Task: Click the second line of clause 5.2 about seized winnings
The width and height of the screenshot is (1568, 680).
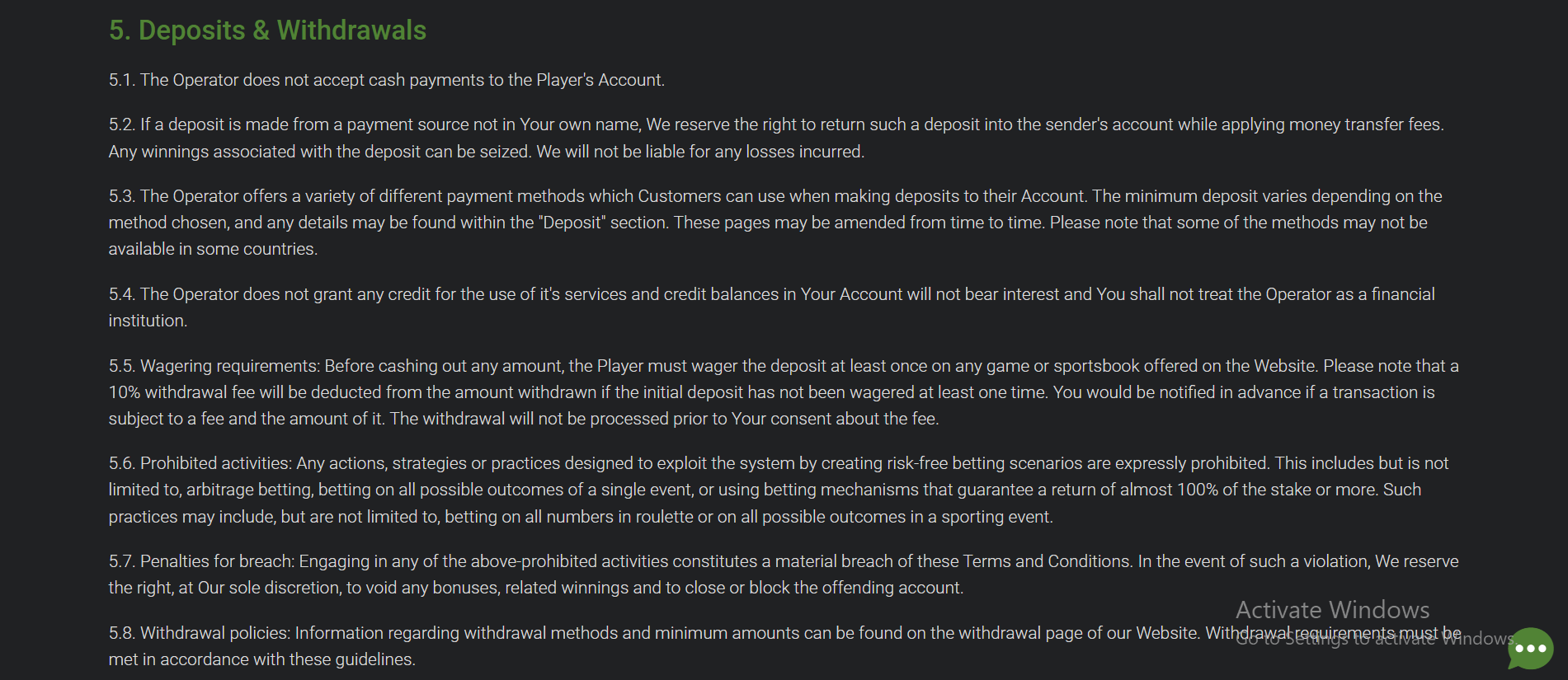Action: pos(487,152)
